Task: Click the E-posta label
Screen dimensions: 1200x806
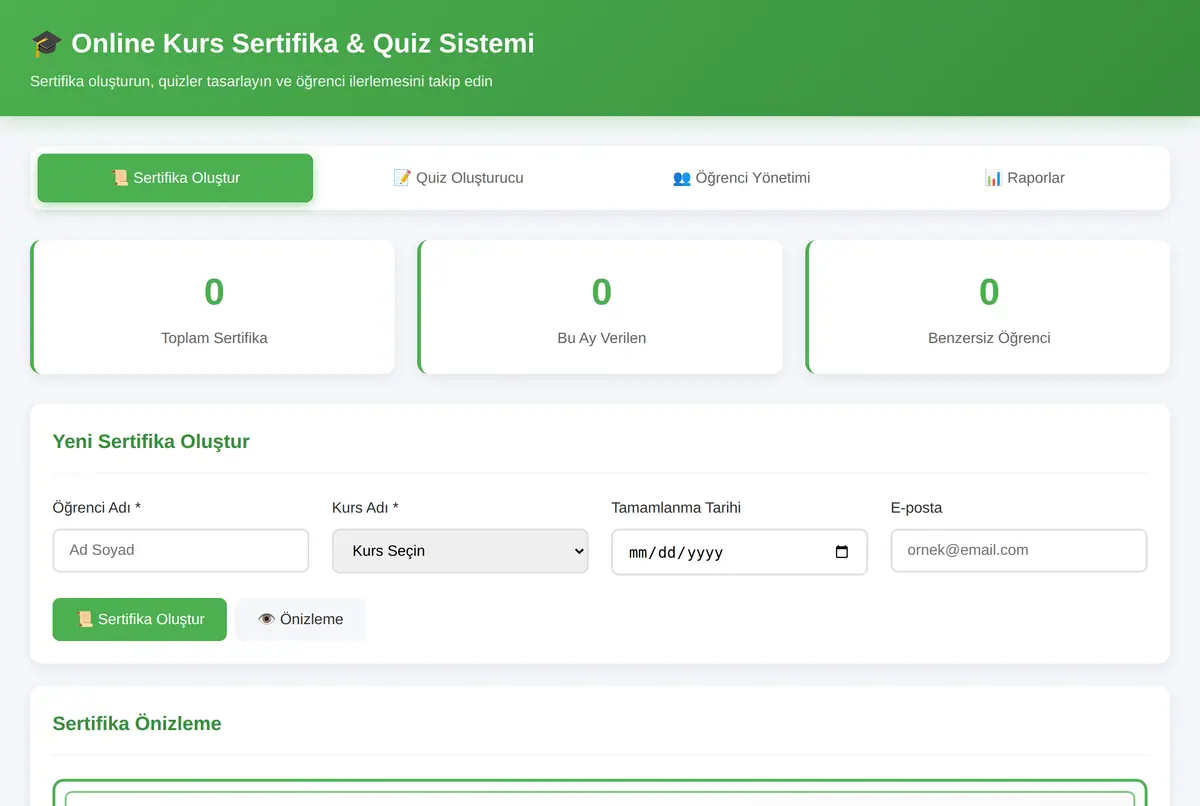Action: pos(917,508)
